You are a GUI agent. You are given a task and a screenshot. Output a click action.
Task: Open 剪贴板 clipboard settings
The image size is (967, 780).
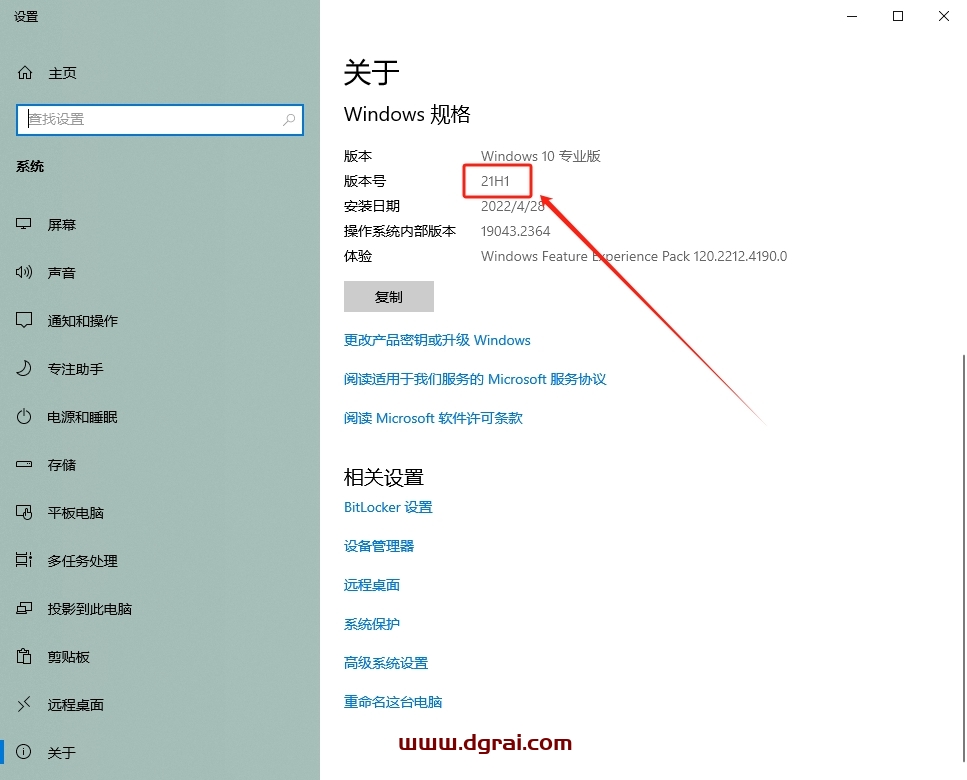click(x=68, y=657)
